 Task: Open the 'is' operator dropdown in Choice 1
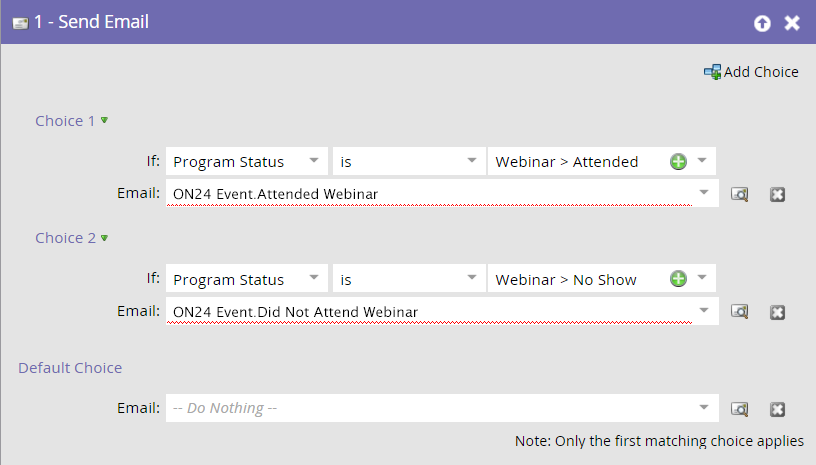pos(472,161)
